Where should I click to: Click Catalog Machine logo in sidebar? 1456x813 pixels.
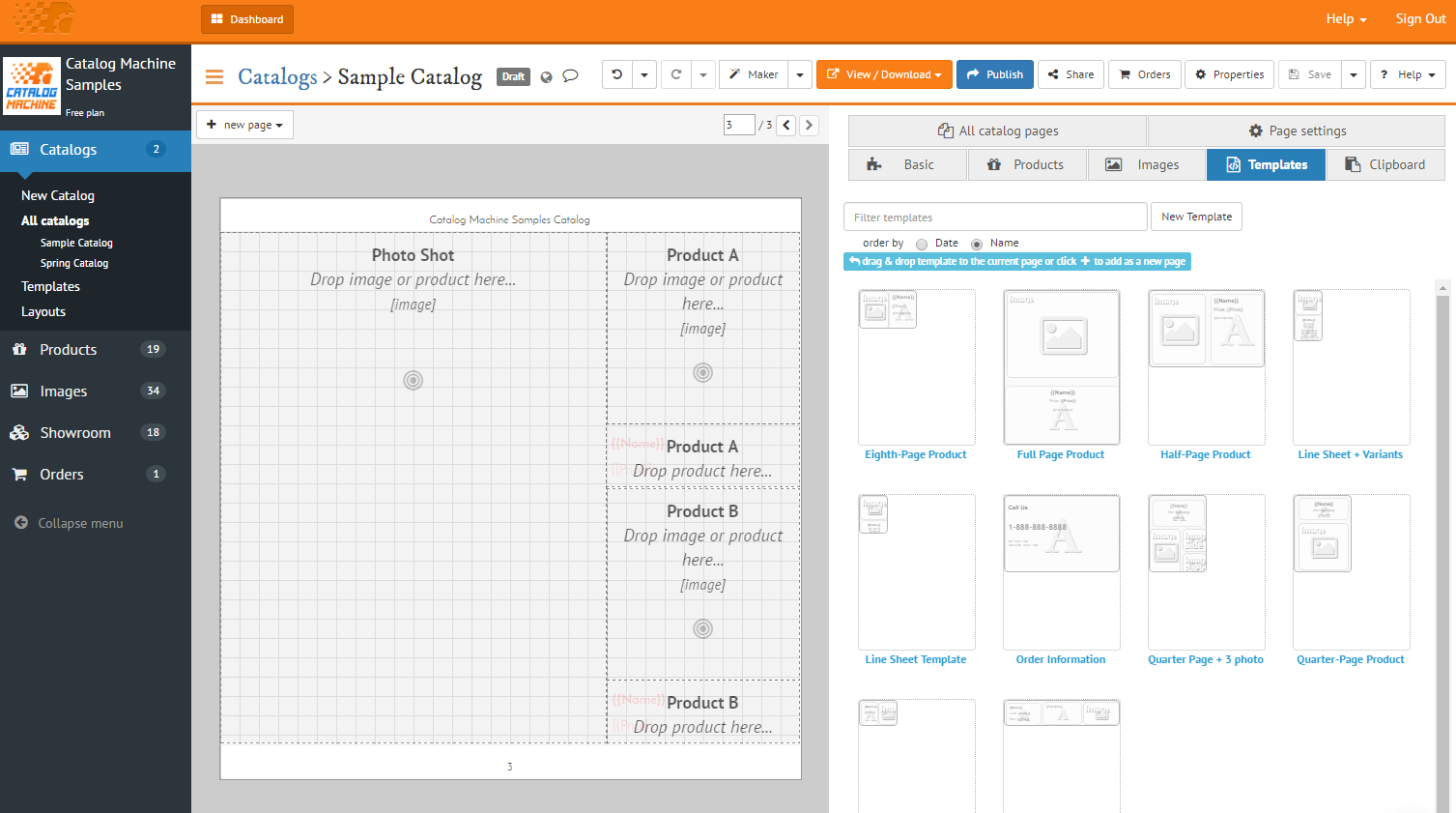click(32, 86)
